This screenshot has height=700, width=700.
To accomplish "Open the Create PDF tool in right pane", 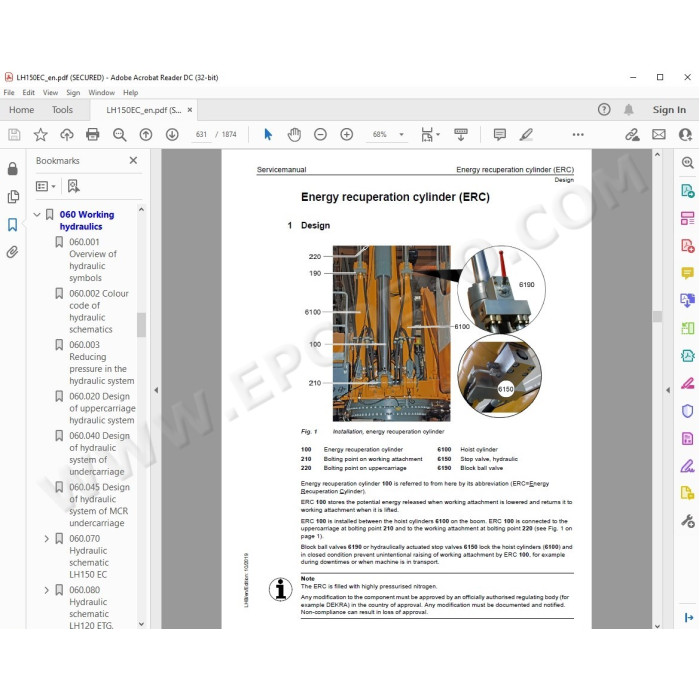I will click(688, 246).
